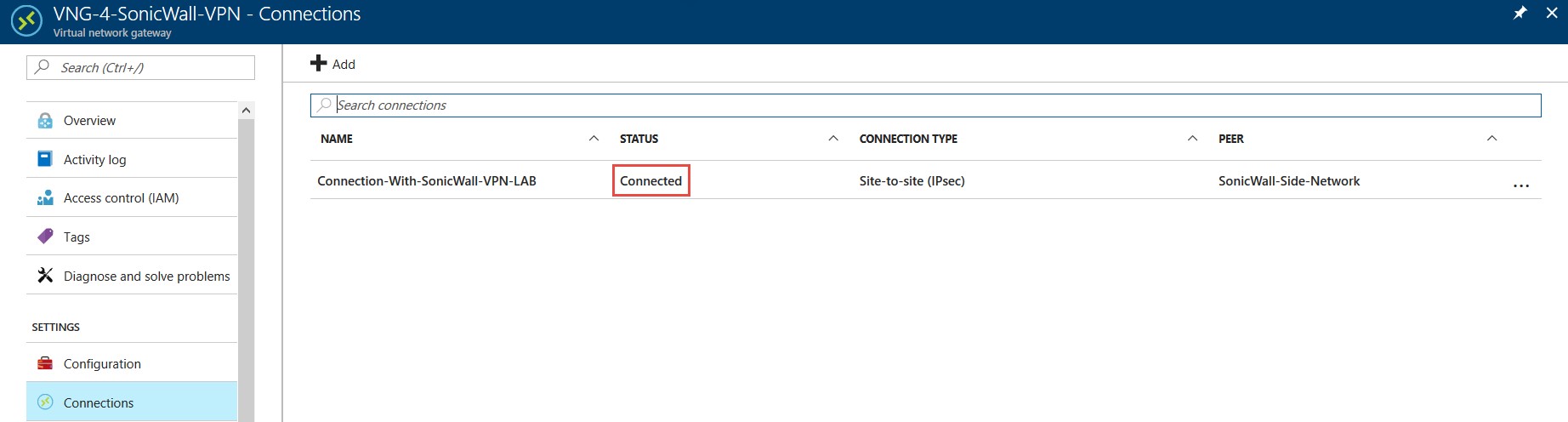Screen dimensions: 1568x422
Task: Click the VNG-4-SonicWall-VPN - Connections title
Action: click(207, 14)
